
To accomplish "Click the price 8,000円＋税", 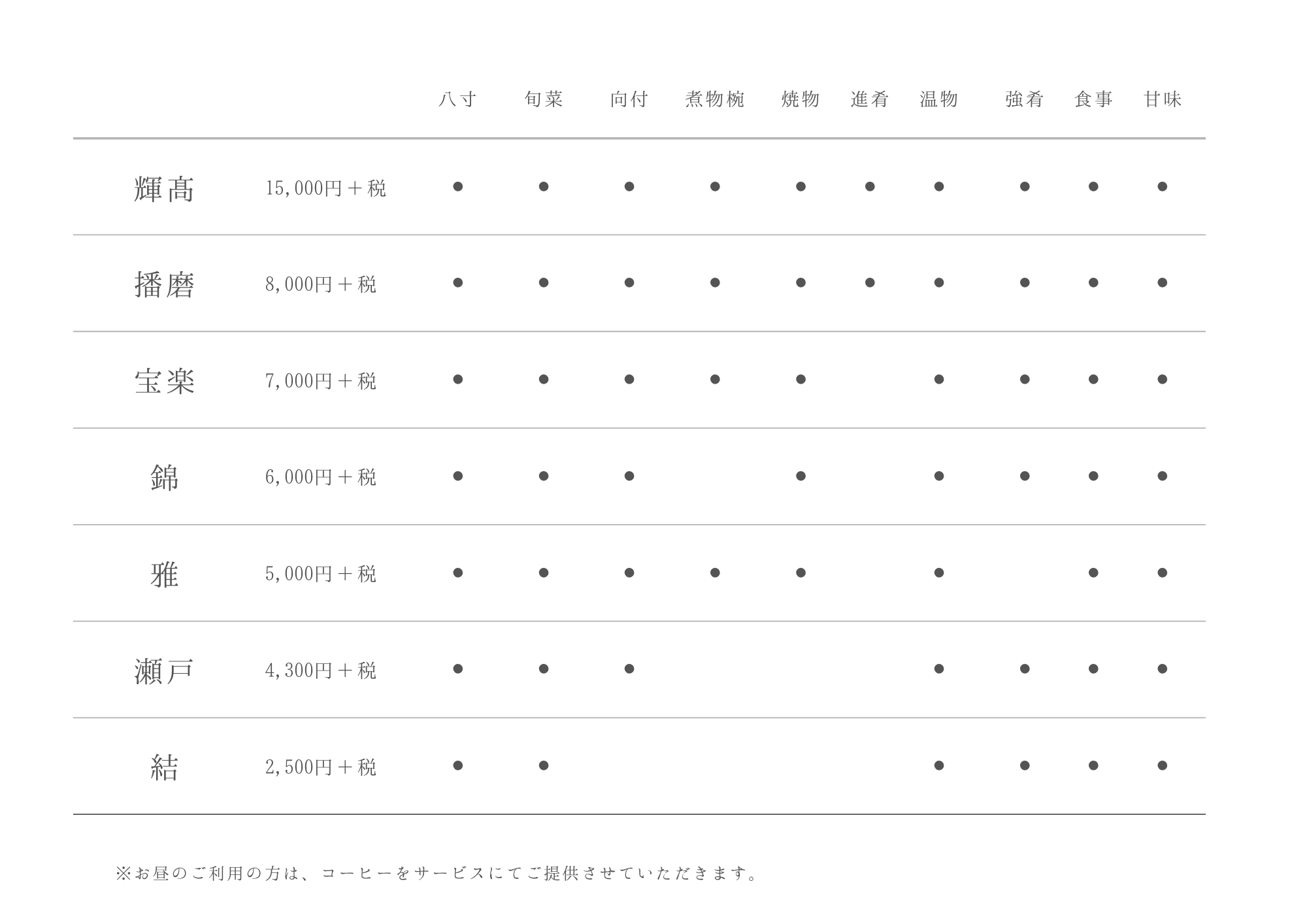I will pyautogui.click(x=321, y=284).
